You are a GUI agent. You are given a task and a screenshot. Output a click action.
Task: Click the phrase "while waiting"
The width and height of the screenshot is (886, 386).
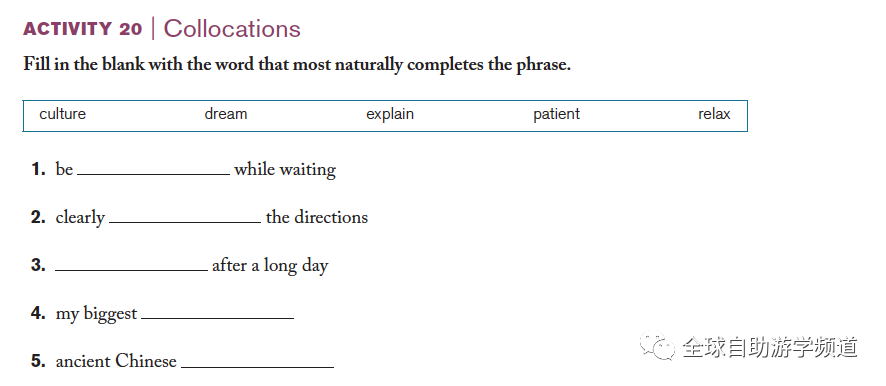(285, 170)
